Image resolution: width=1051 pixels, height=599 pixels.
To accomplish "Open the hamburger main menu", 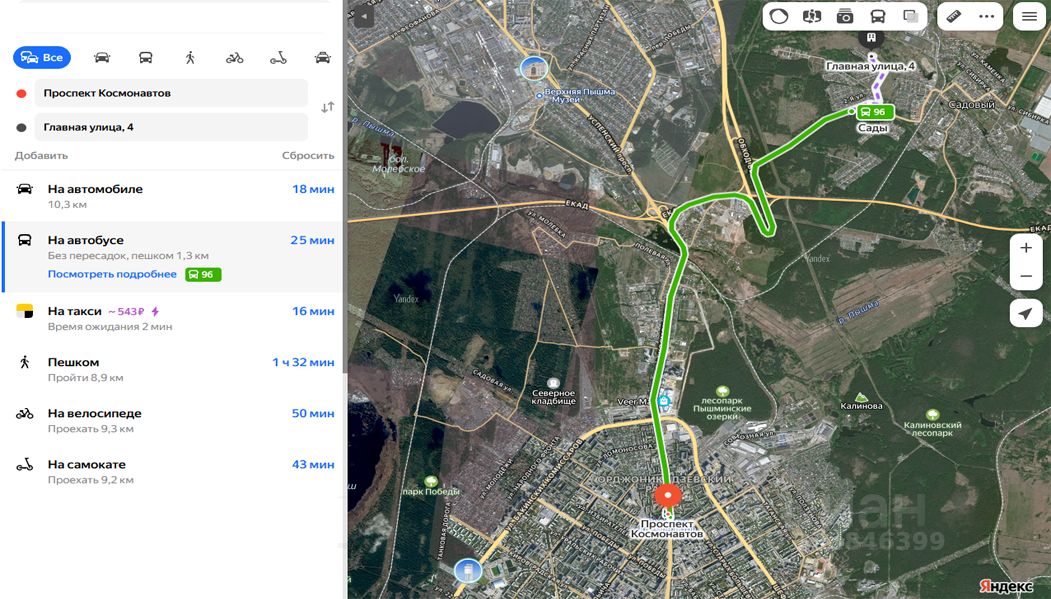I will point(1029,17).
